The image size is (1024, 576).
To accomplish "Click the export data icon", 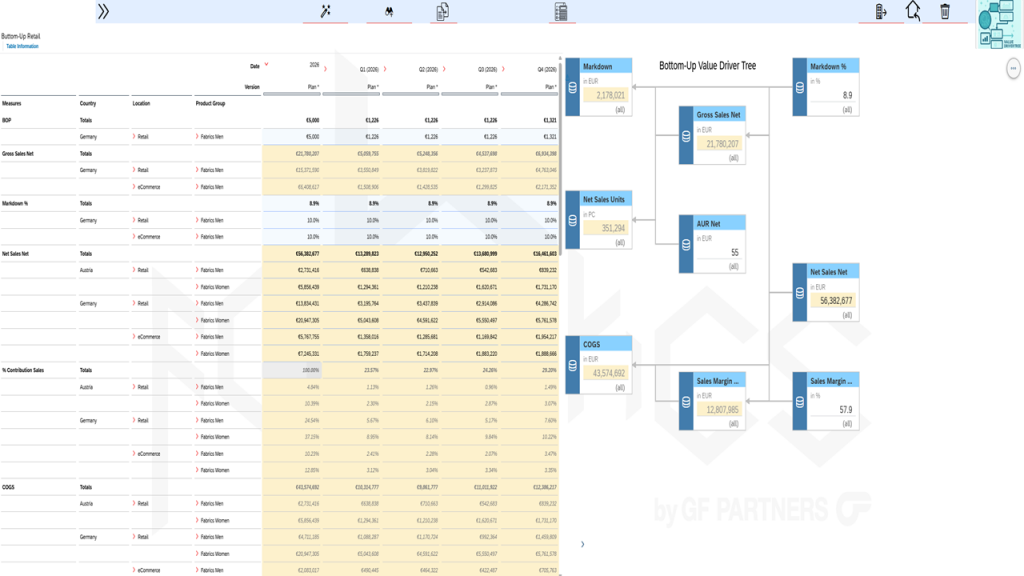I will [x=881, y=11].
